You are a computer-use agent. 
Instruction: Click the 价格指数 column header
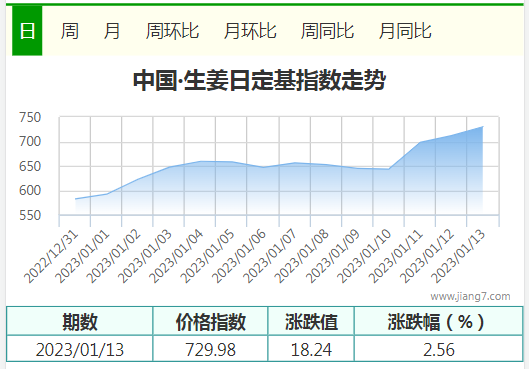[211, 321]
